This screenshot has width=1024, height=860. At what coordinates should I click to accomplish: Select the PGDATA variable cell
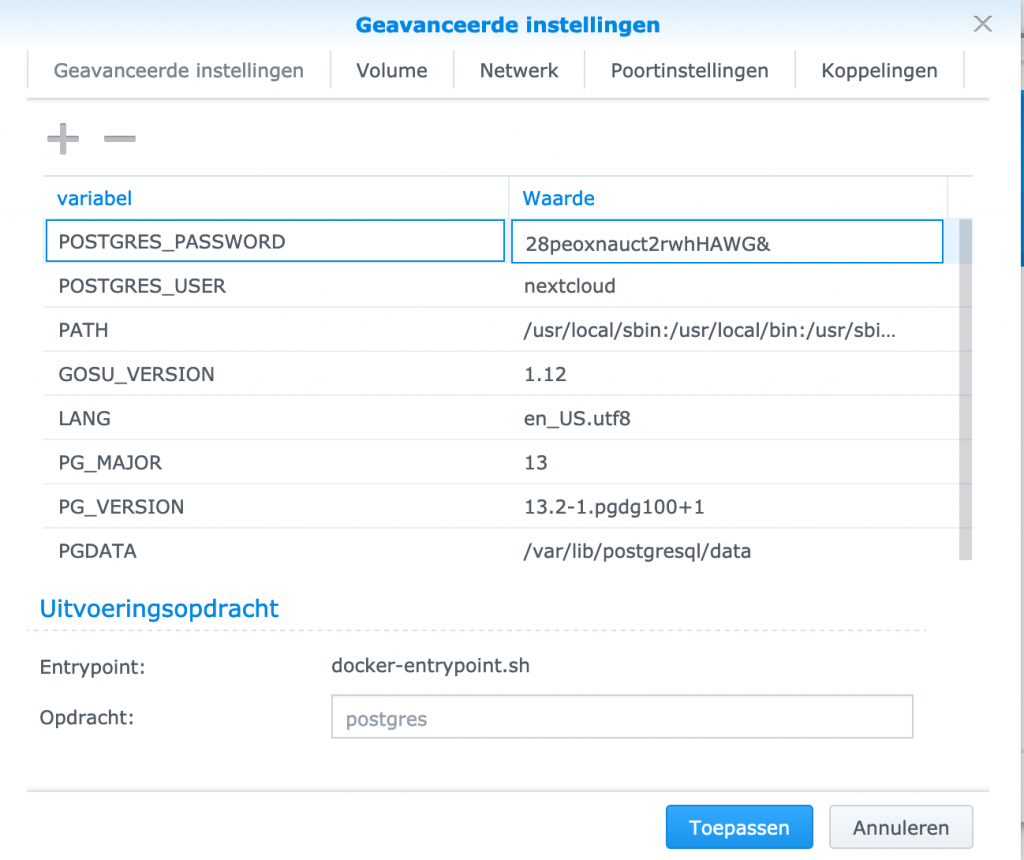click(x=276, y=550)
